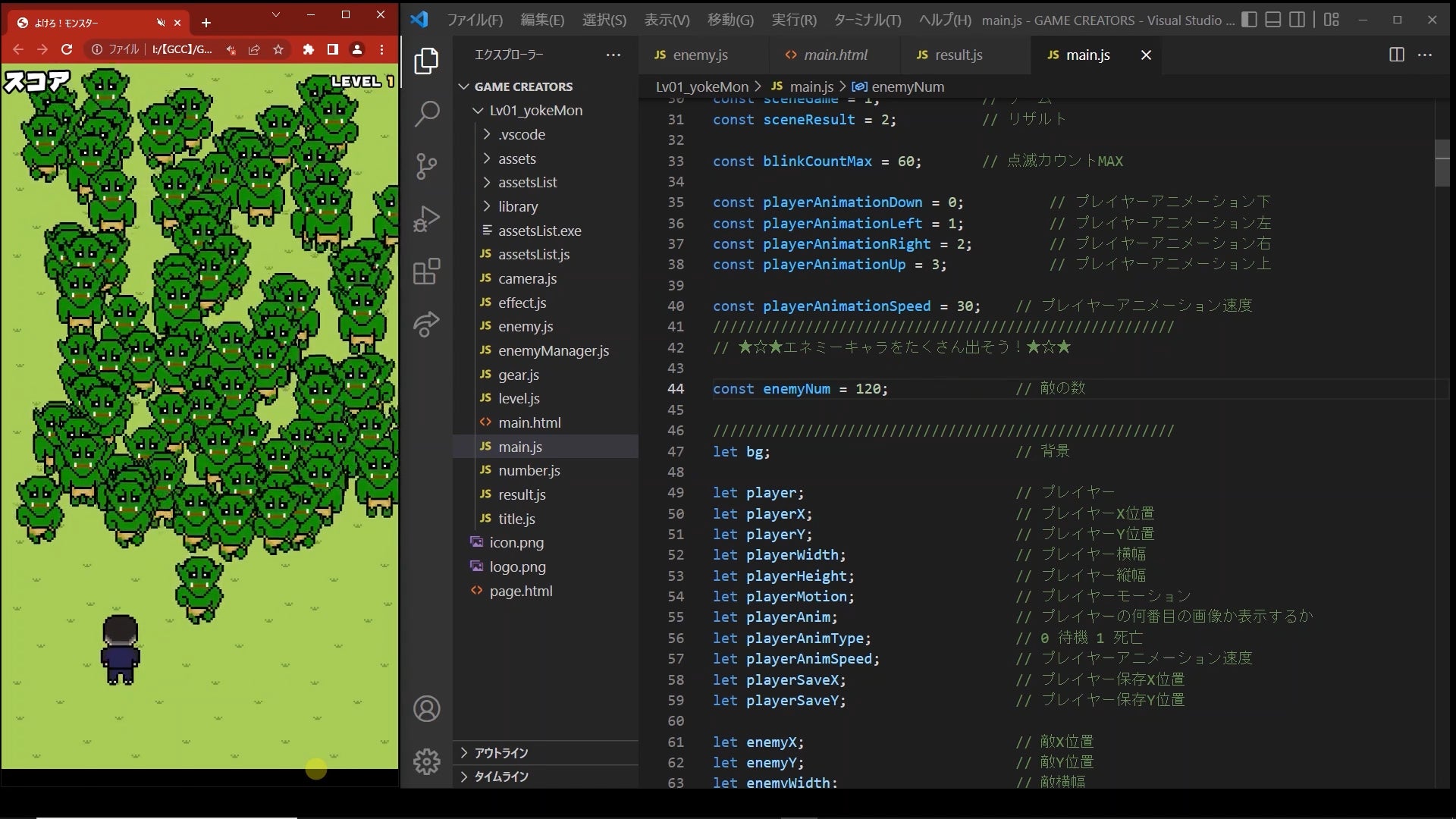Open enemyManager.js in explorer
The image size is (1456, 819).
click(x=553, y=350)
